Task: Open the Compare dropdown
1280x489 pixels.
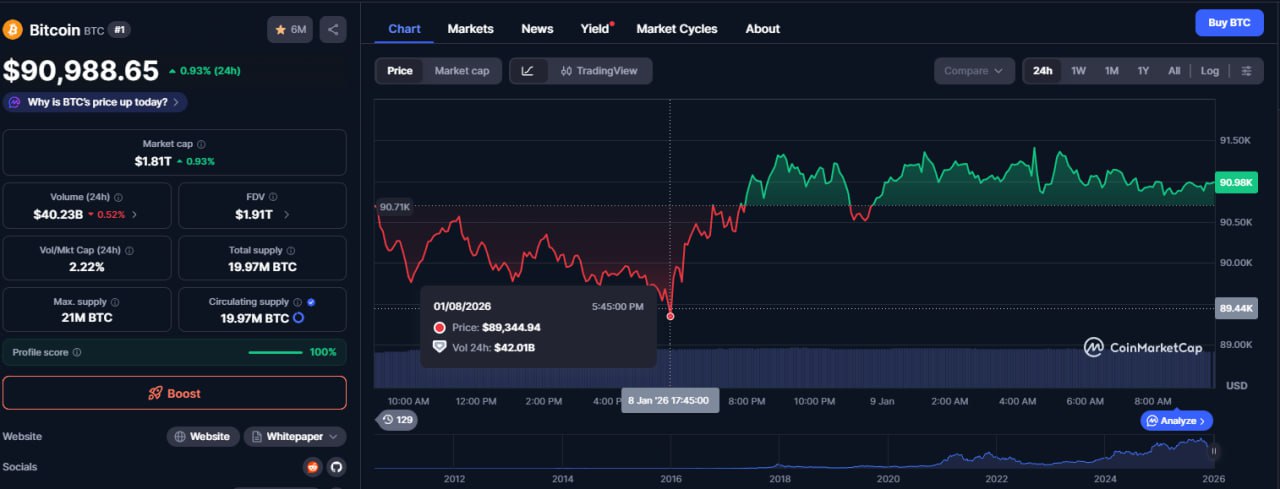Action: click(973, 71)
